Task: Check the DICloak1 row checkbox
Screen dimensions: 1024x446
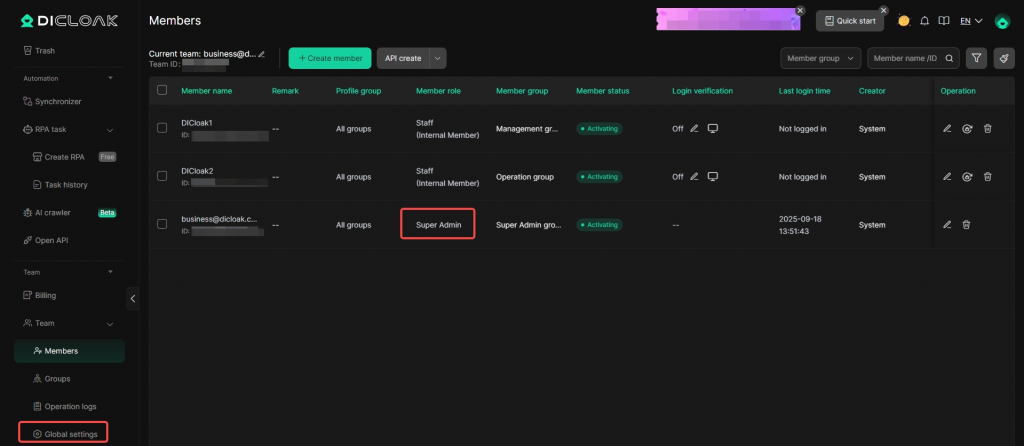Action: point(162,128)
